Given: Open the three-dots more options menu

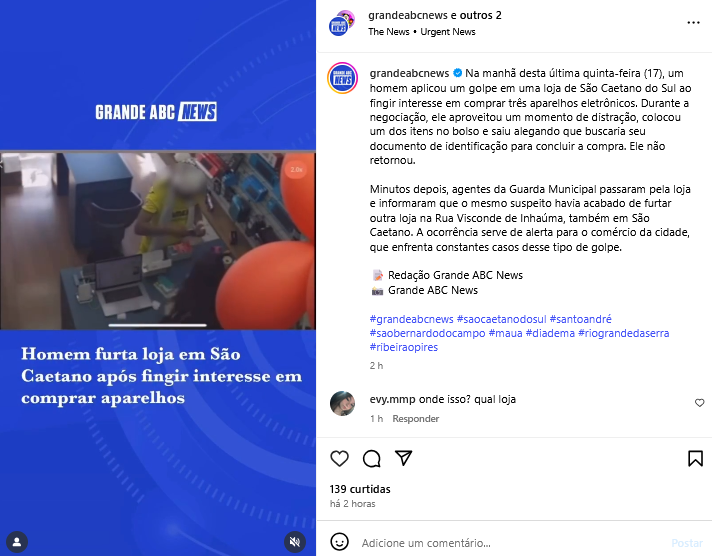Looking at the screenshot, I should [693, 23].
